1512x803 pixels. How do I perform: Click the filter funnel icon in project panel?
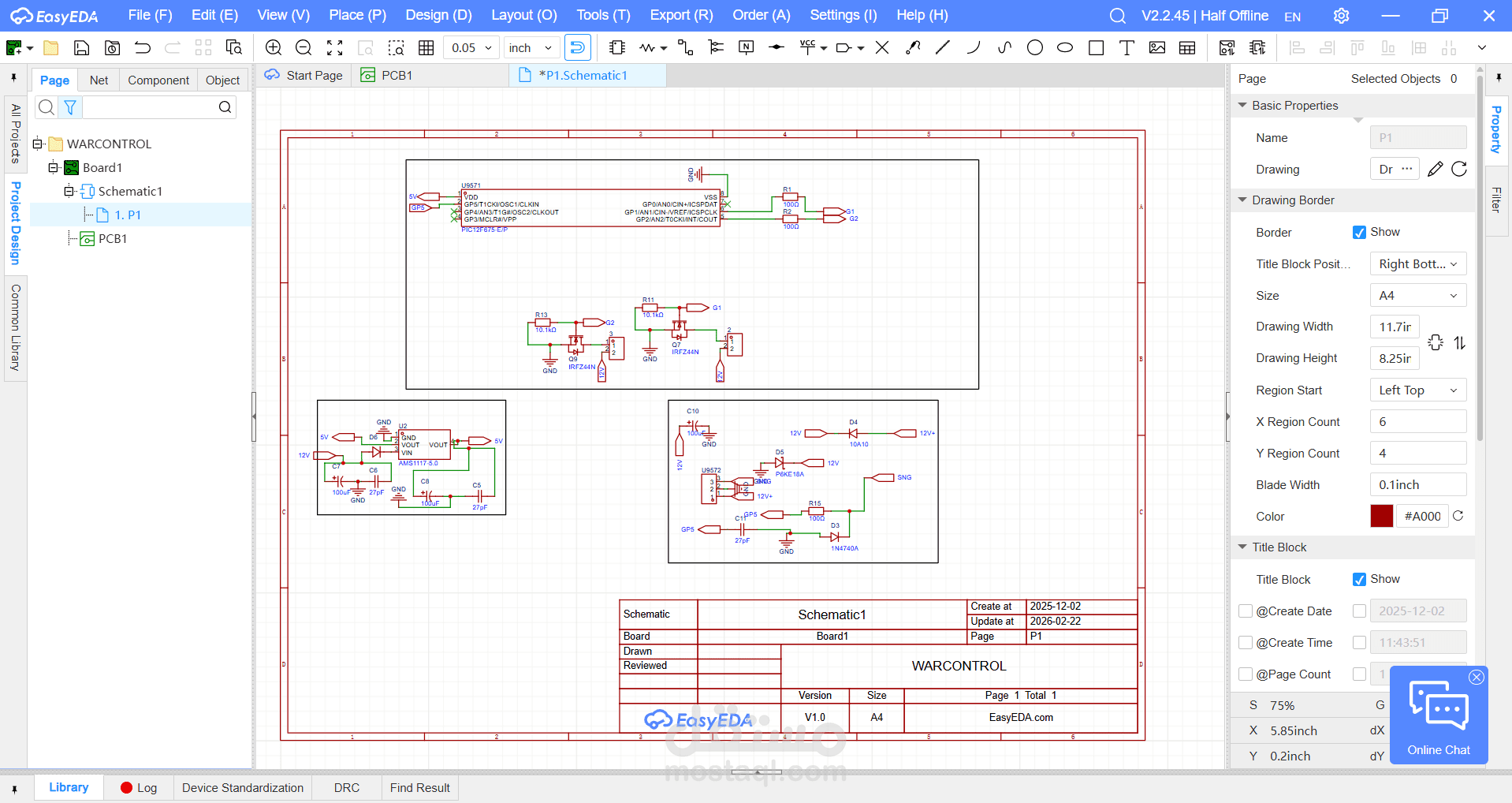[x=70, y=106]
